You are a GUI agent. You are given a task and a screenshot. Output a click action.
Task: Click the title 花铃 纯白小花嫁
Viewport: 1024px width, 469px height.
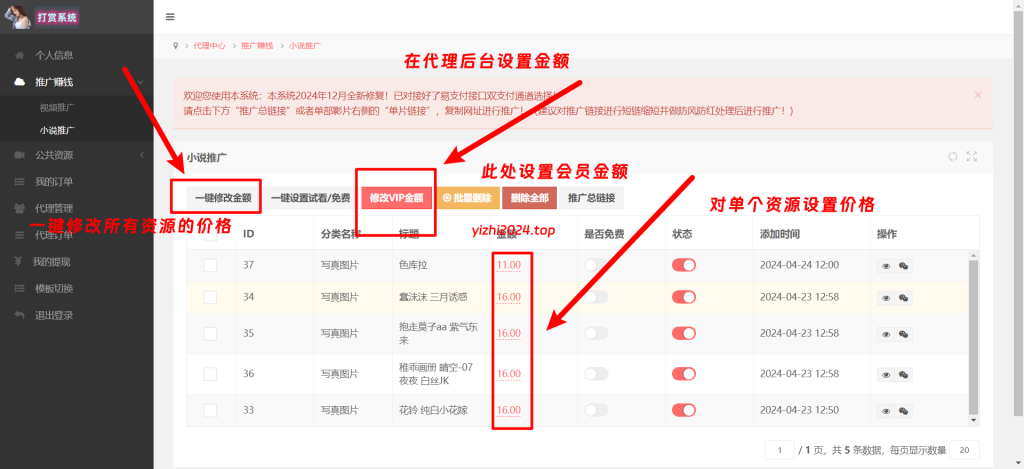(x=433, y=411)
